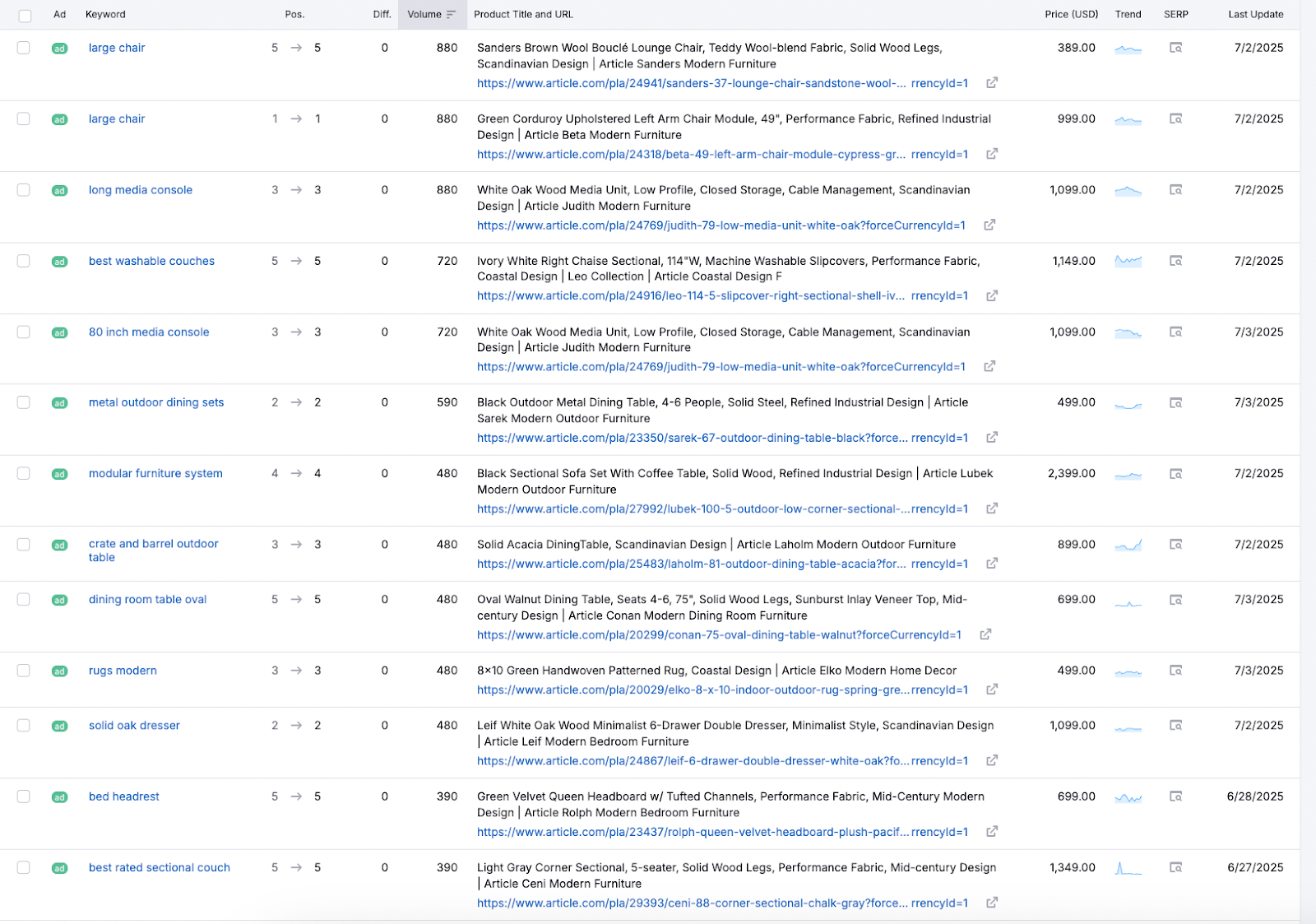This screenshot has height=924, width=1316.
Task: View SERP snapshot for best washable couches
Action: [1176, 261]
